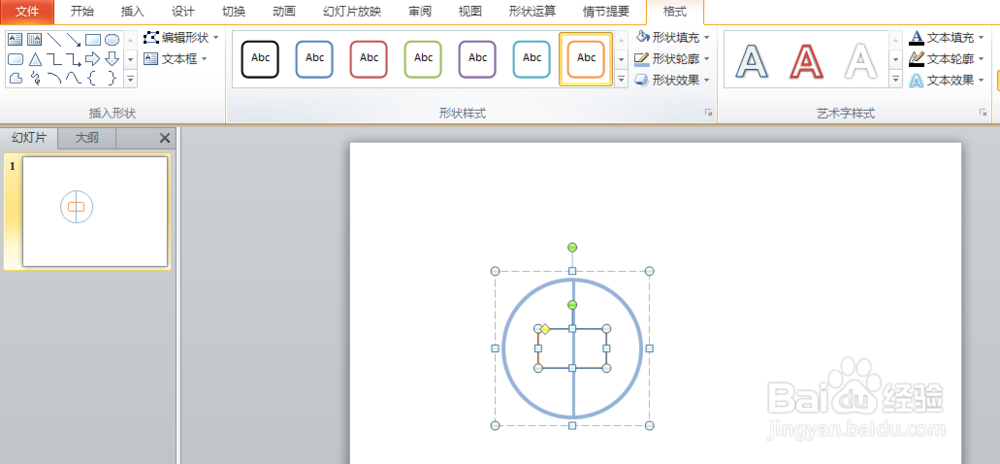Screen dimensions: 1000x464
Task: Select the scribble shape tool
Action: pos(34,78)
